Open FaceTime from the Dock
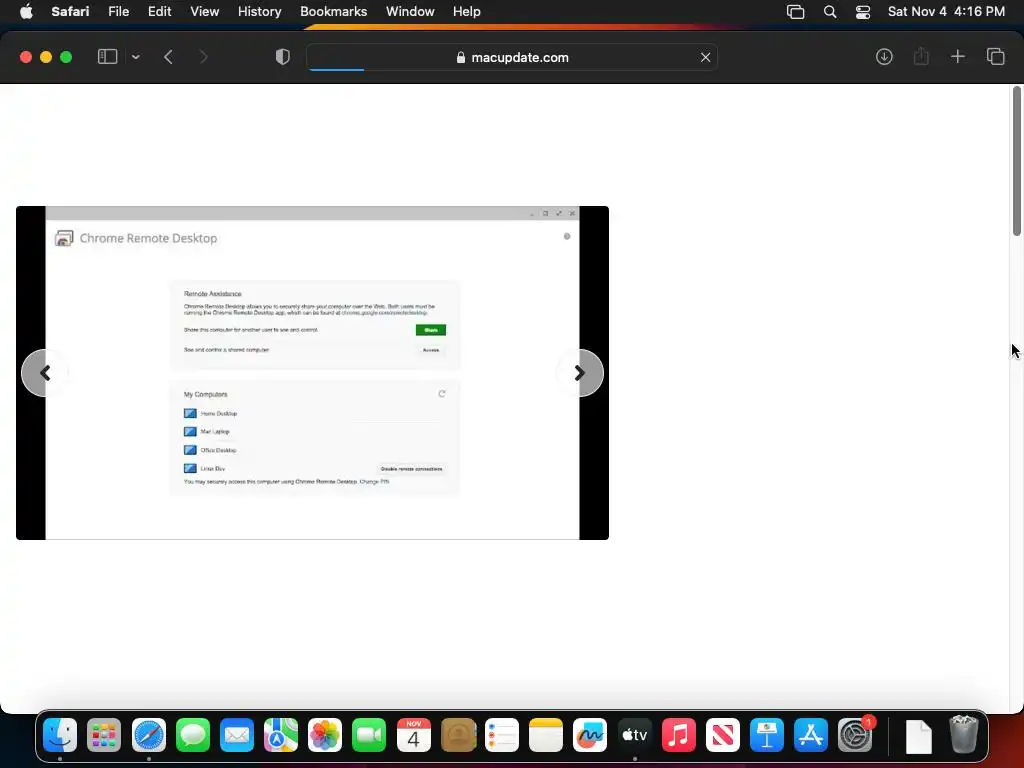 pyautogui.click(x=369, y=735)
